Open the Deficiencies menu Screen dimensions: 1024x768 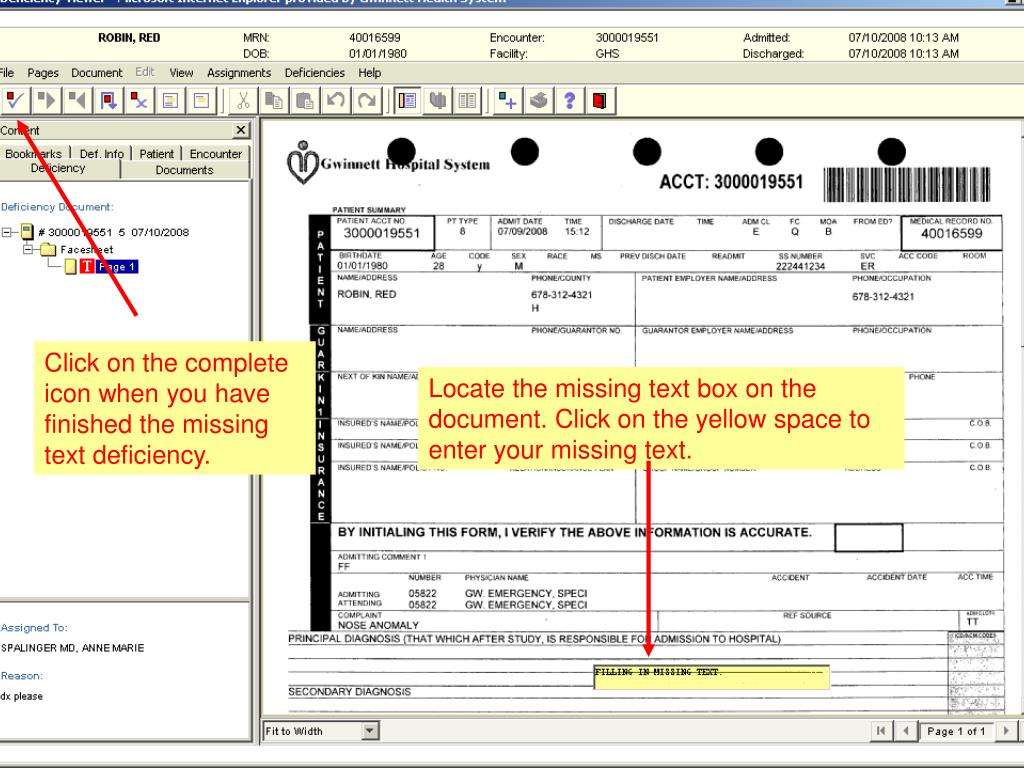(x=315, y=72)
